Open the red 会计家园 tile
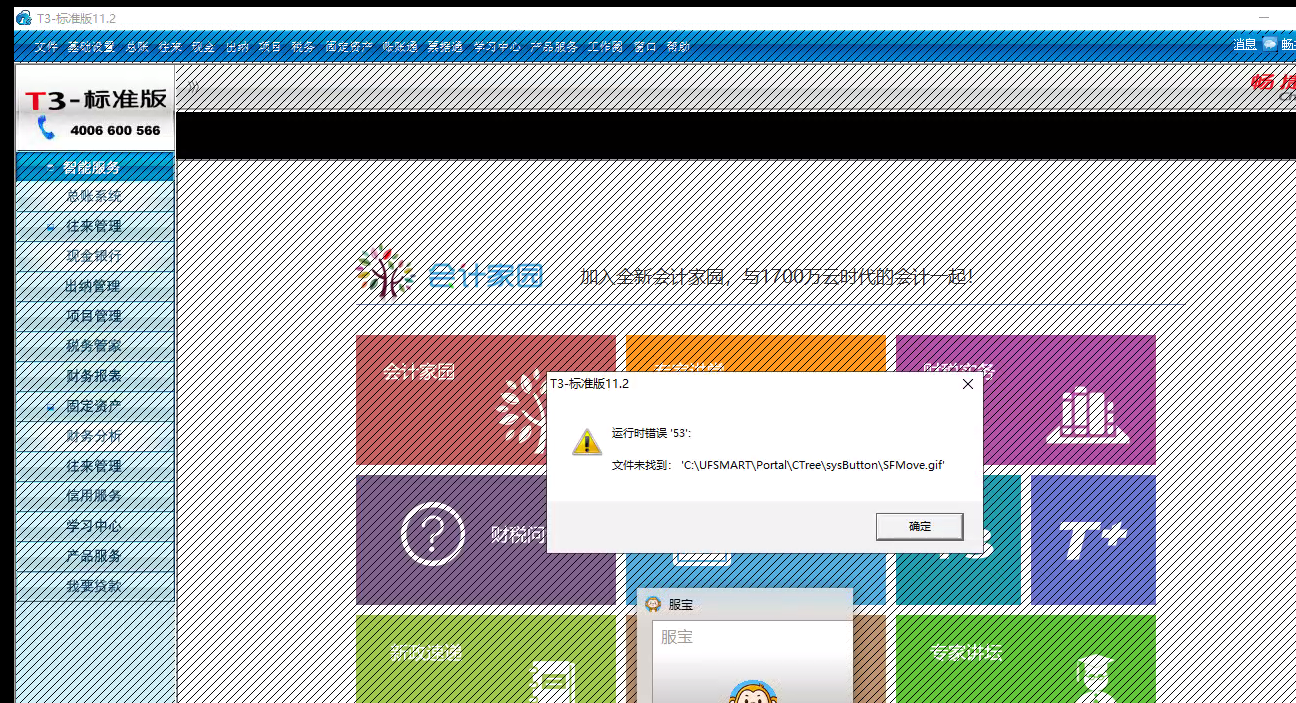 (485, 400)
